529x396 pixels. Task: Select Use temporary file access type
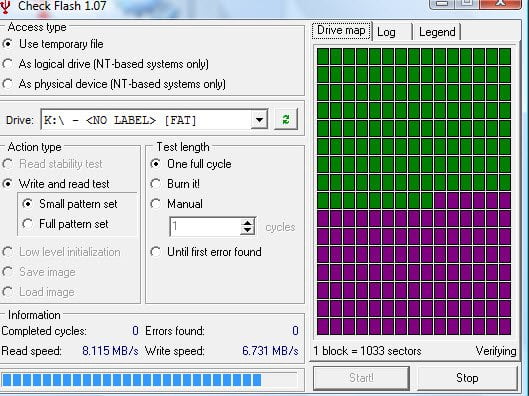point(53,44)
